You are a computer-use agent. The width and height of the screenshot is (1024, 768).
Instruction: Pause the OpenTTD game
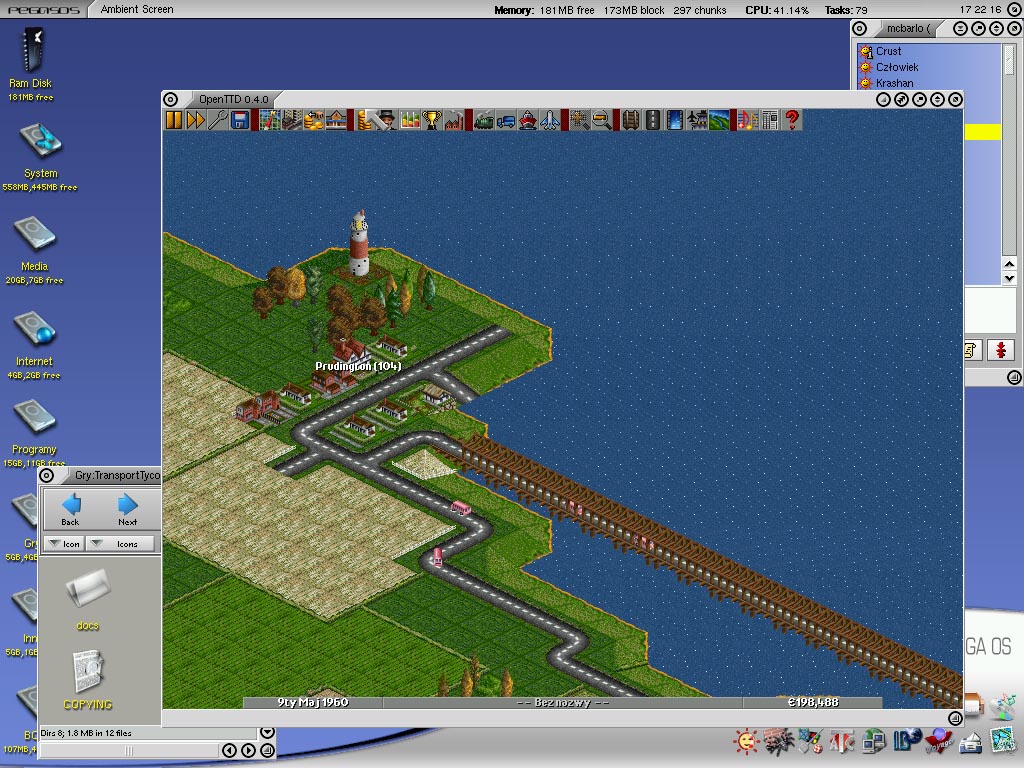pos(174,120)
